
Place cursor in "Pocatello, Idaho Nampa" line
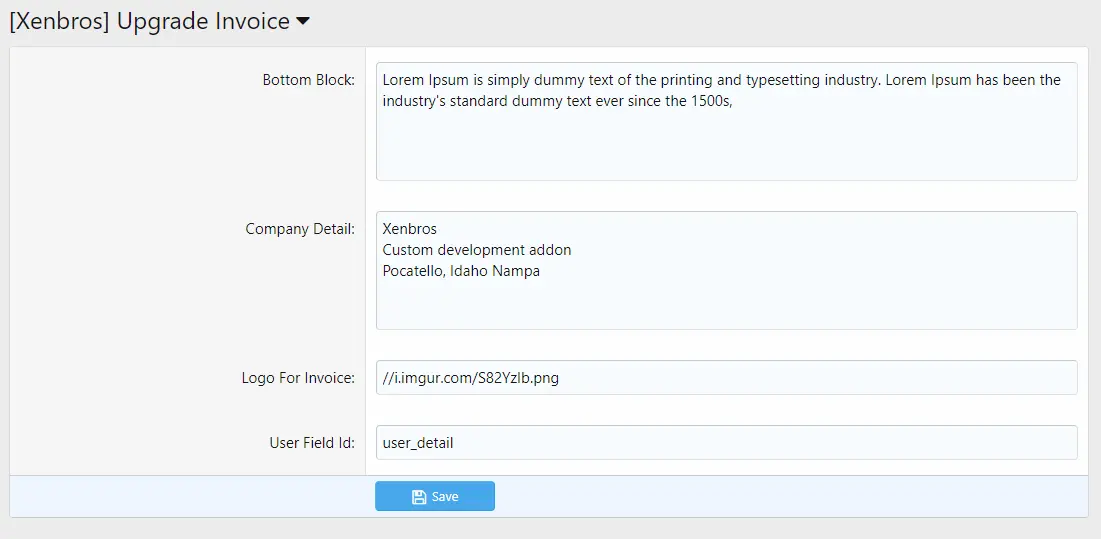click(461, 271)
